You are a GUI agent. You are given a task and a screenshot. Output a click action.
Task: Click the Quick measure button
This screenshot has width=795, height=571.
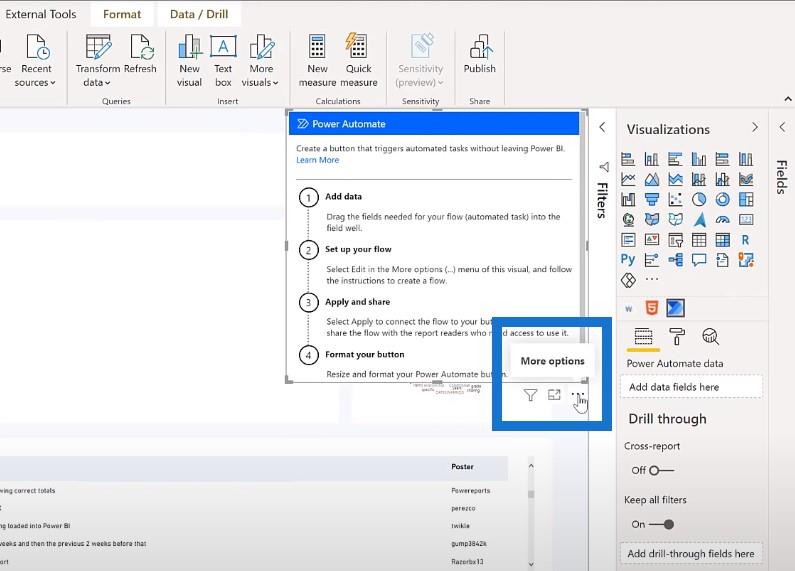click(358, 61)
